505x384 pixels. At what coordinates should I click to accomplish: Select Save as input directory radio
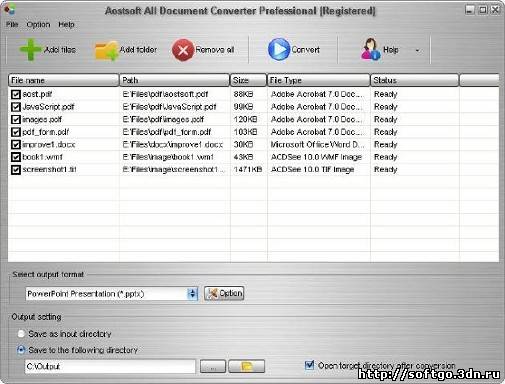point(21,334)
